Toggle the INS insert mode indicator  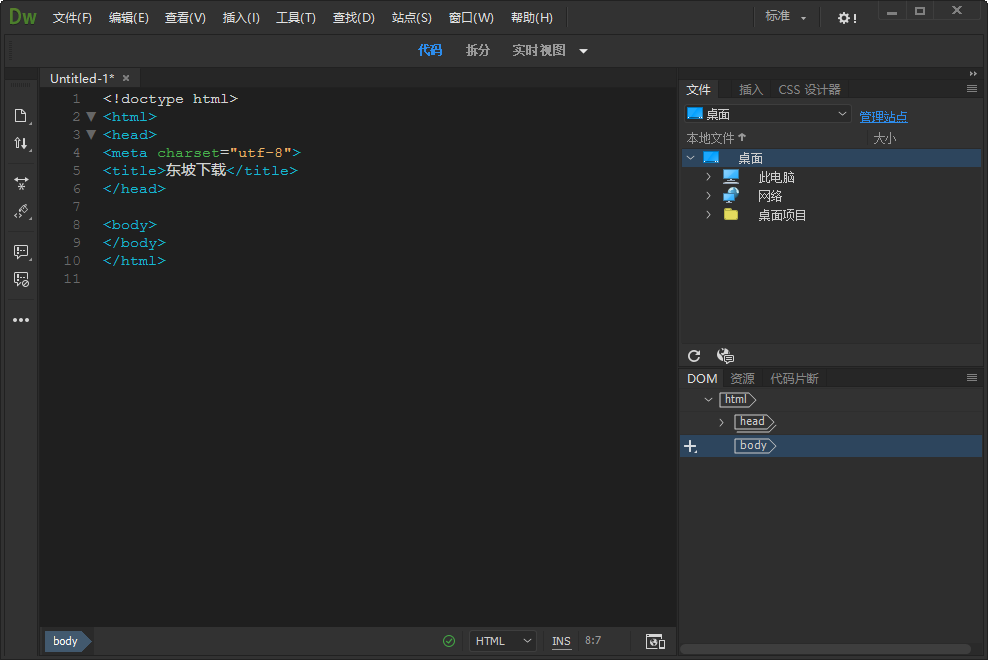tap(561, 641)
